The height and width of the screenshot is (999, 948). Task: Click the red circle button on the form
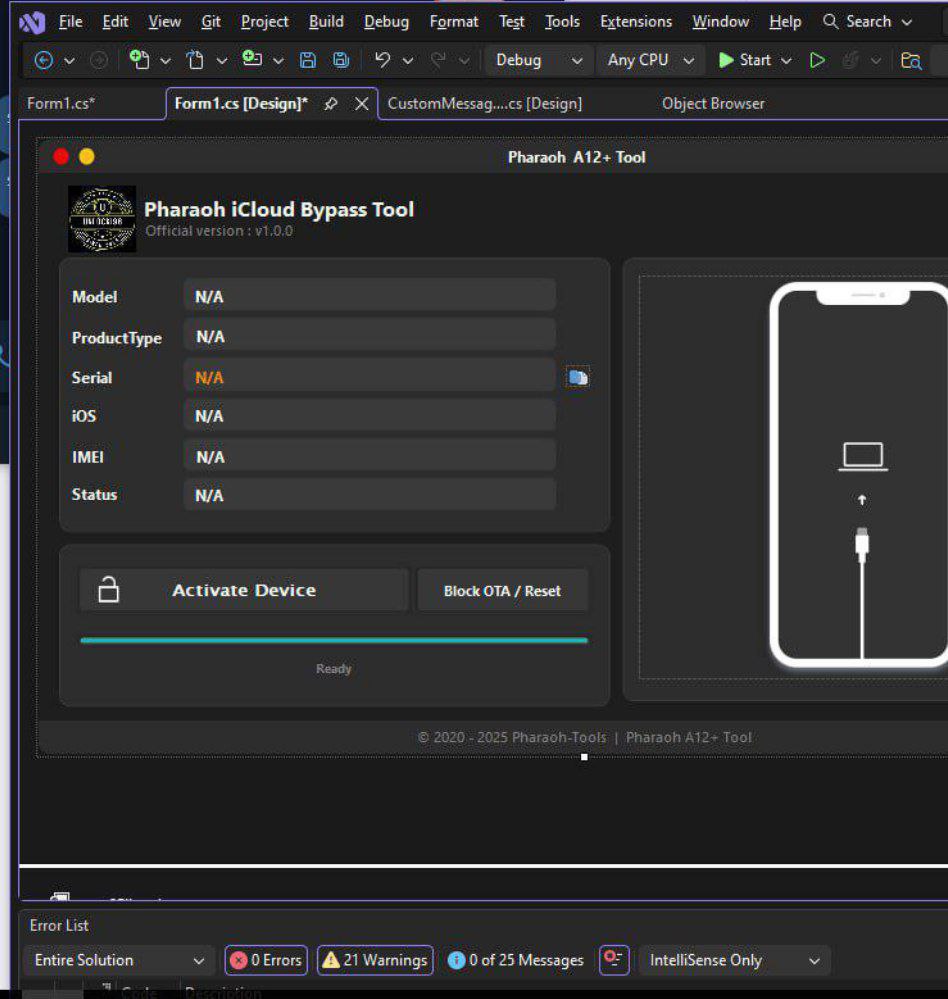[61, 157]
